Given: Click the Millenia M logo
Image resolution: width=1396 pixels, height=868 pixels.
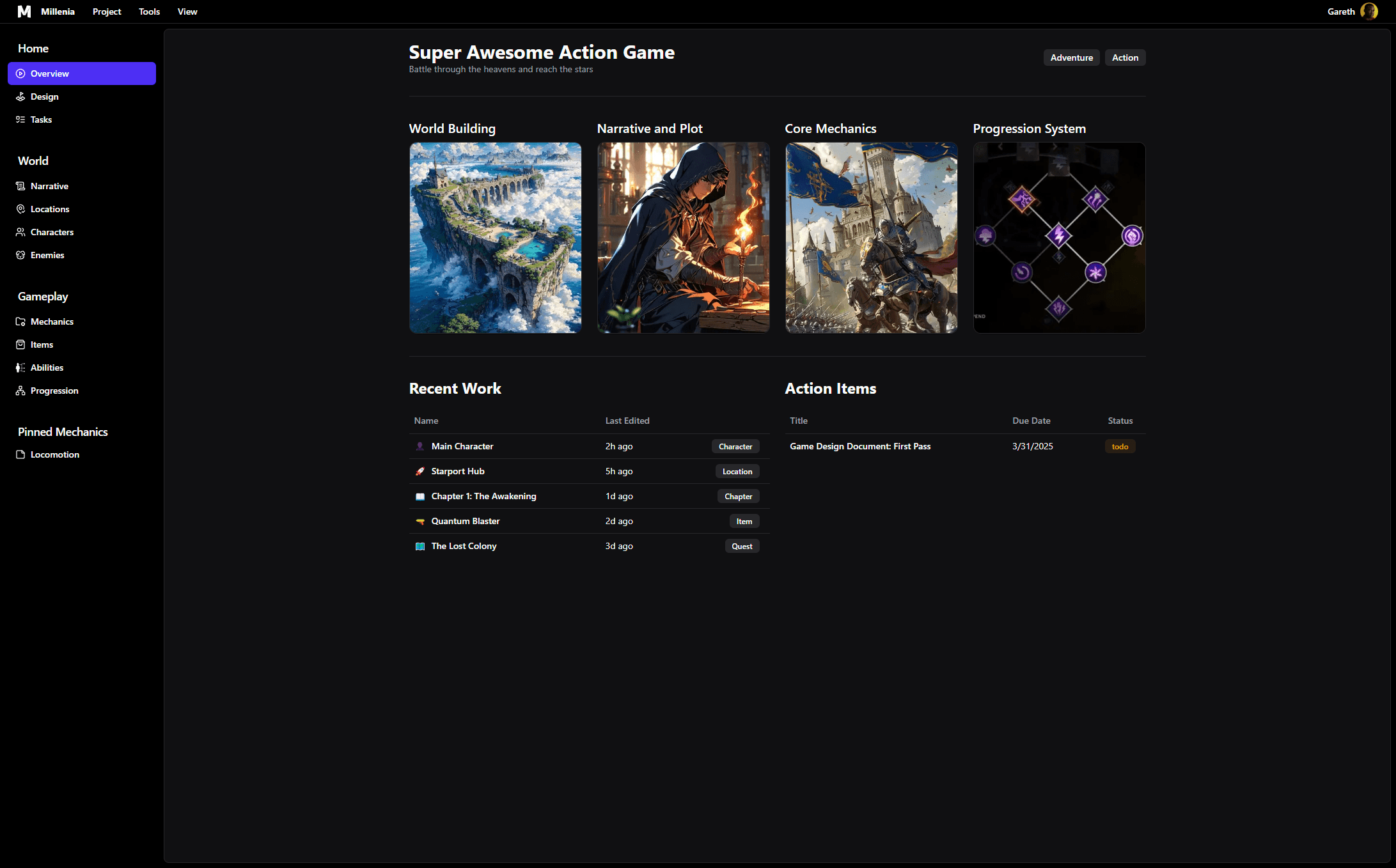Looking at the screenshot, I should tap(24, 11).
